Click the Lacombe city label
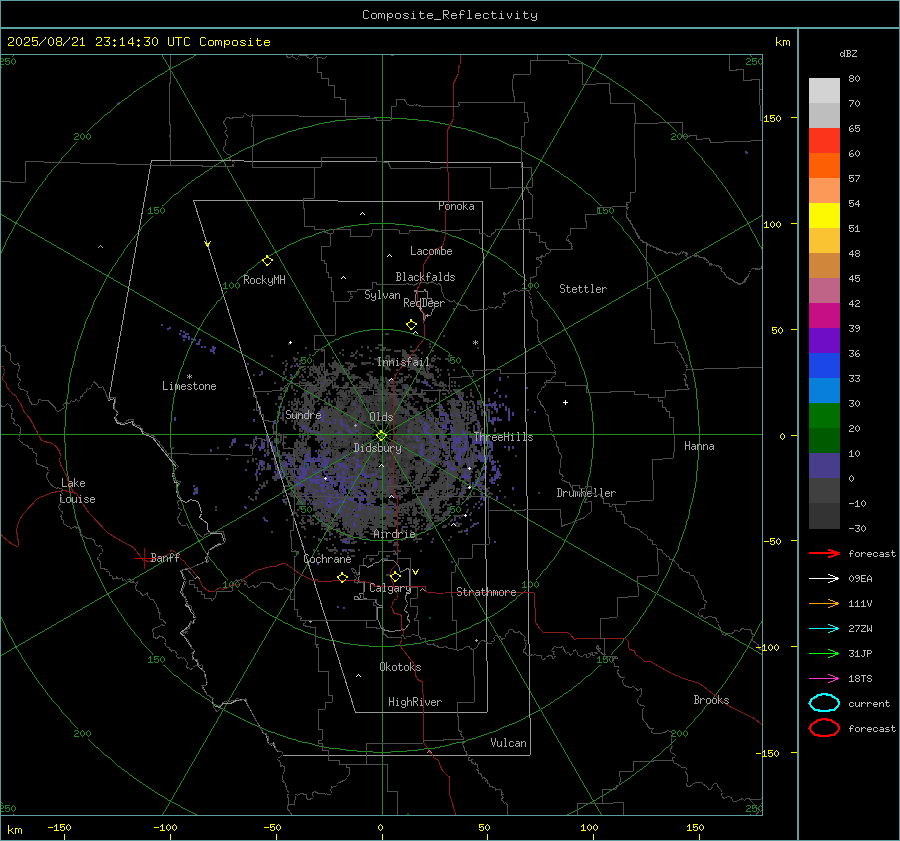900x841 pixels. (x=431, y=251)
